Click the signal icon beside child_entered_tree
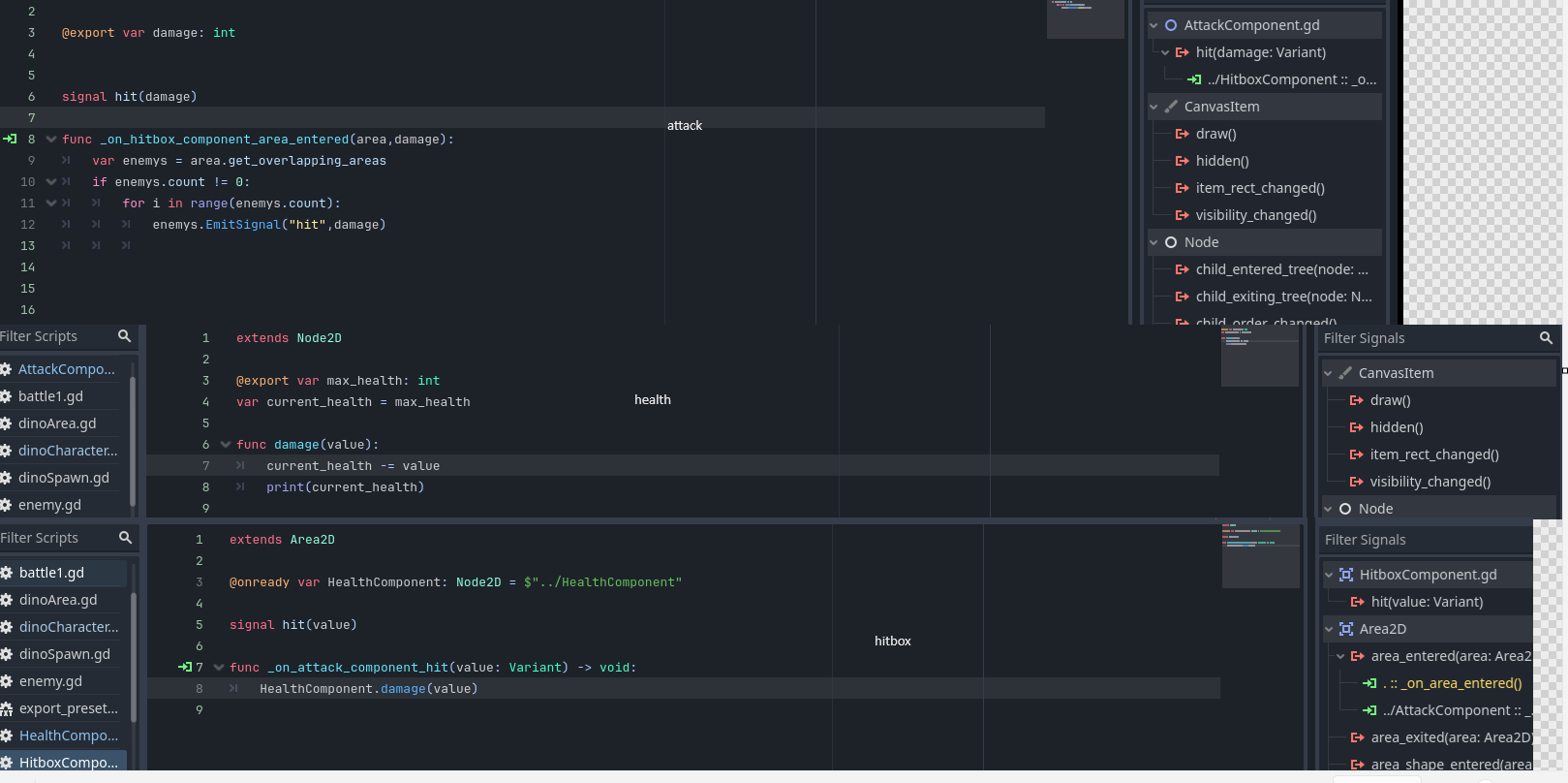Image resolution: width=1568 pixels, height=783 pixels. click(1183, 269)
